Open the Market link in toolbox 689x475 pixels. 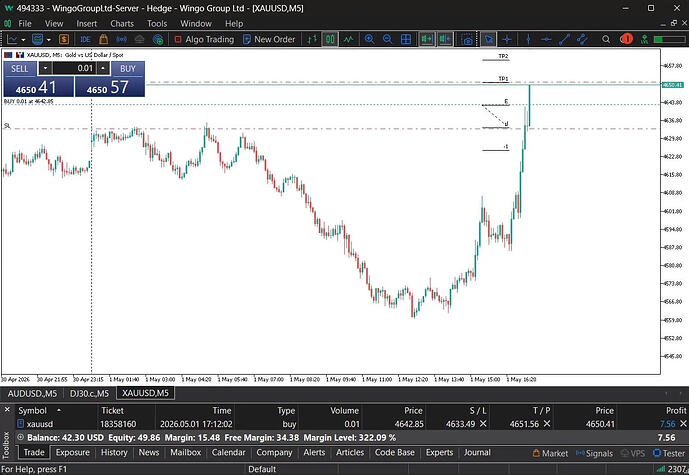[x=550, y=453]
